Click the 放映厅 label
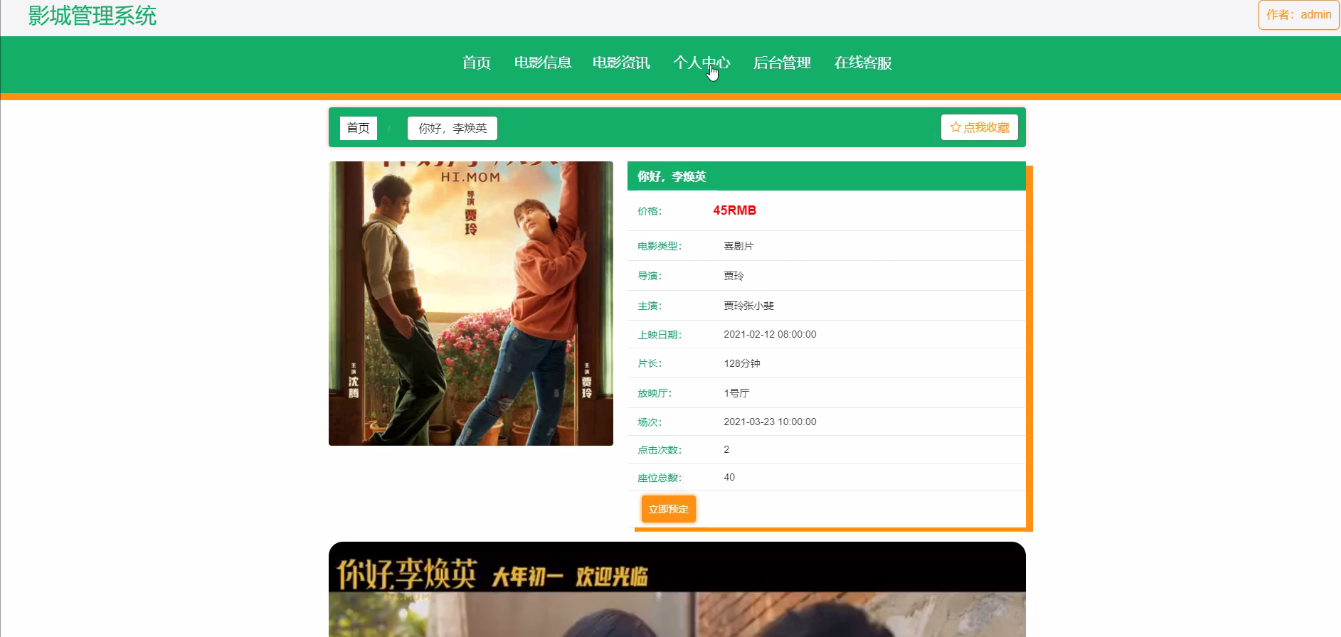Viewport: 1341px width, 637px height. click(x=654, y=393)
